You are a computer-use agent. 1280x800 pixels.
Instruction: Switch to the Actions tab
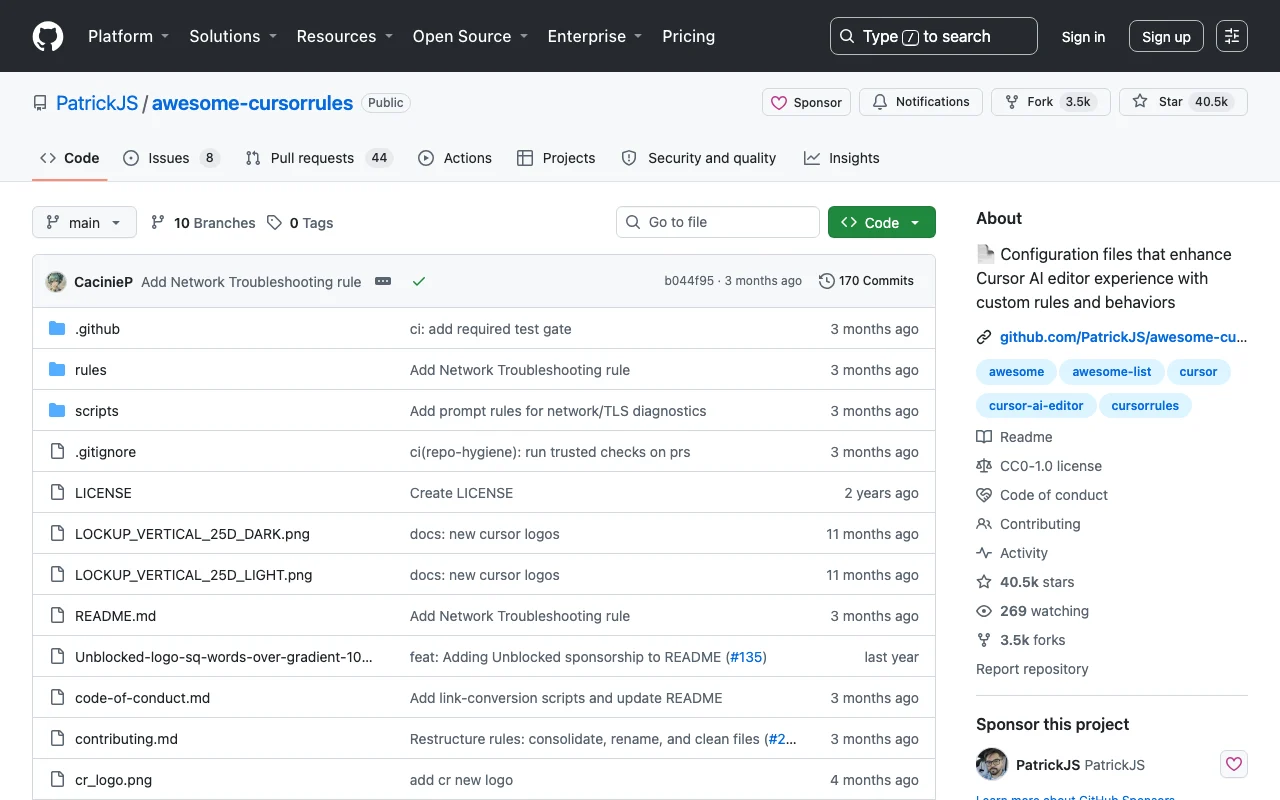[455, 158]
